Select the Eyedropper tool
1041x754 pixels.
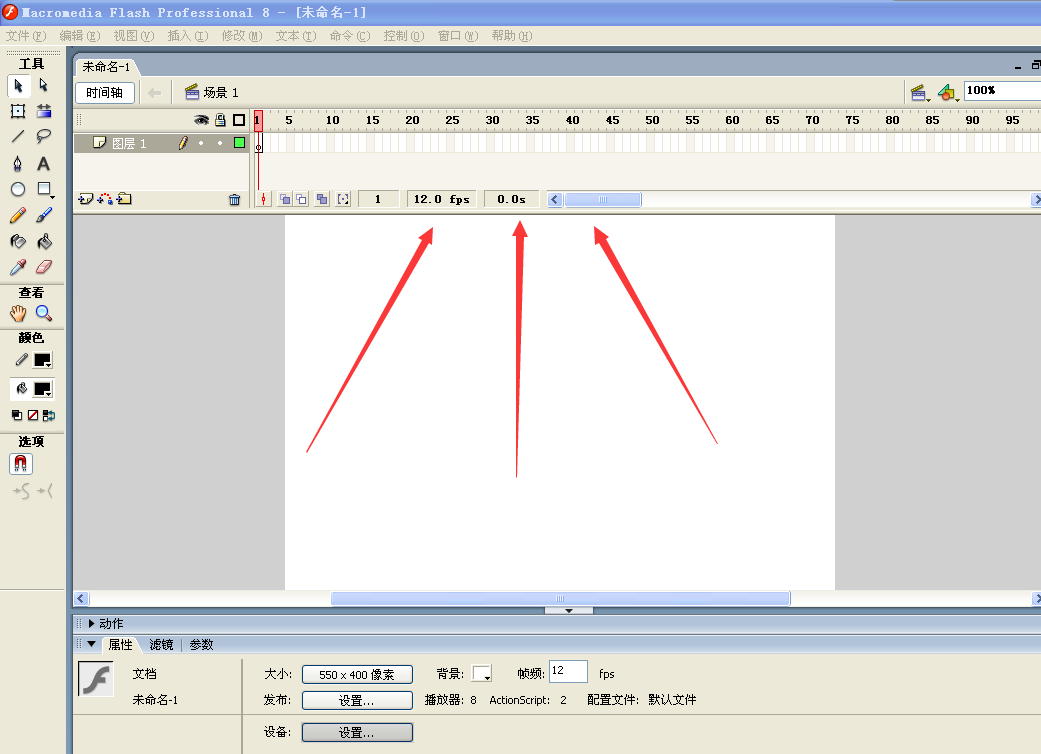click(x=18, y=267)
